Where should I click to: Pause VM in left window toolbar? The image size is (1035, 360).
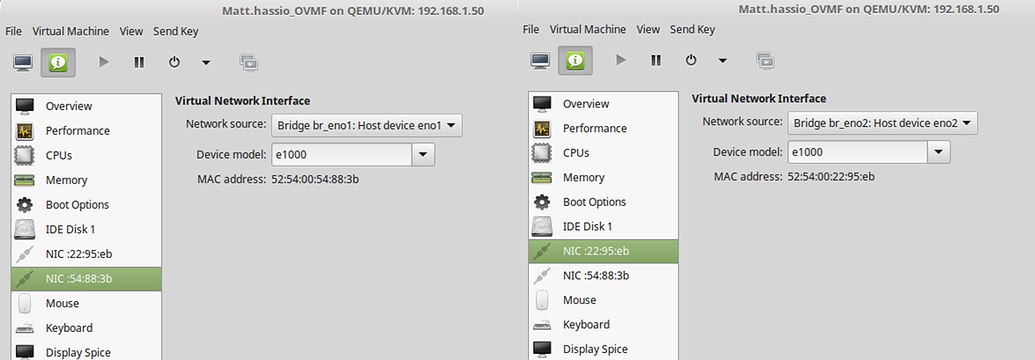(139, 62)
